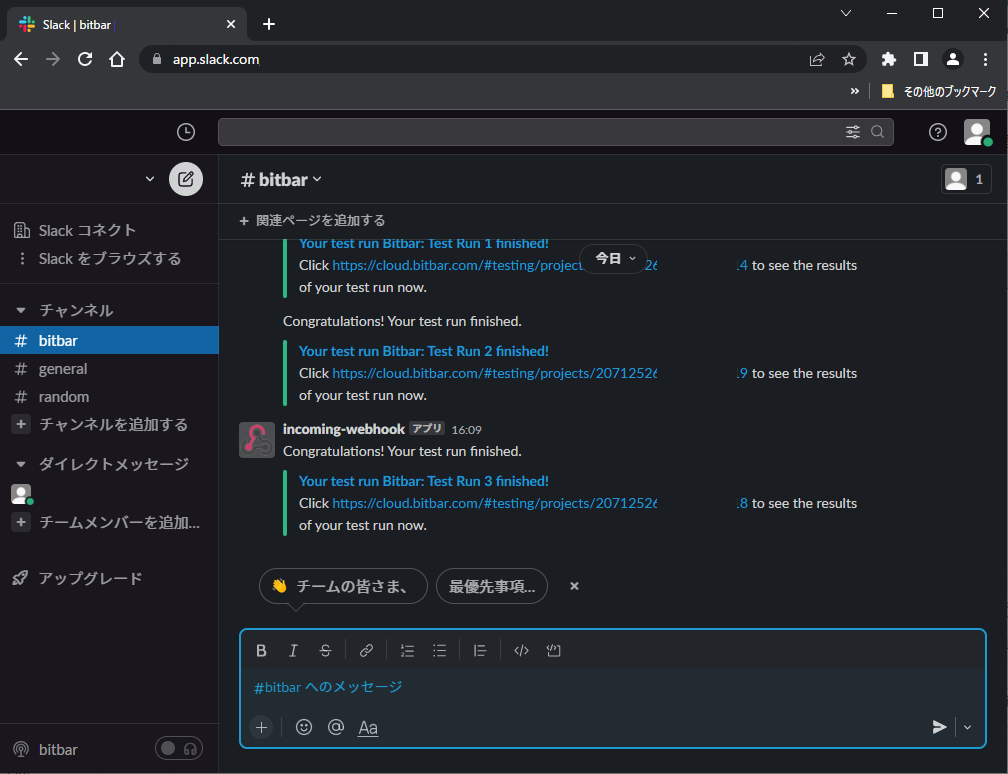
Task: Click the search magnifier icon
Action: coord(877,132)
